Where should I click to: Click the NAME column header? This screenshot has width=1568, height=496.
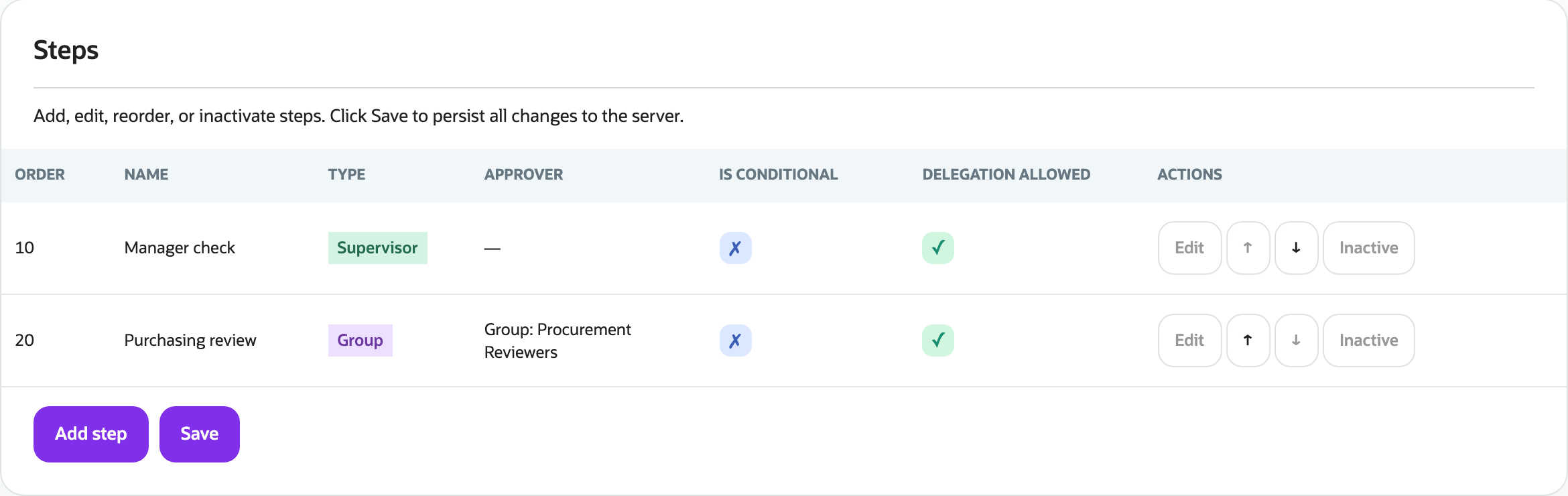coord(146,174)
